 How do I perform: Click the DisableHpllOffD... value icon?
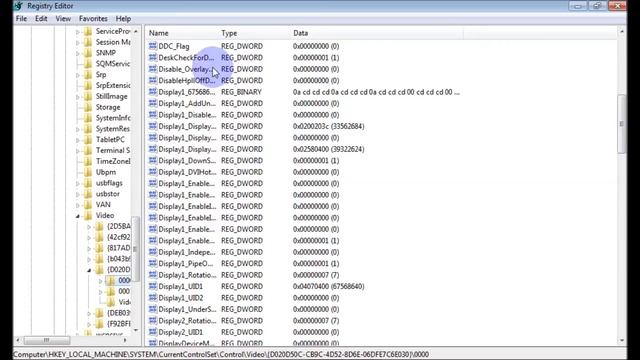pos(153,80)
